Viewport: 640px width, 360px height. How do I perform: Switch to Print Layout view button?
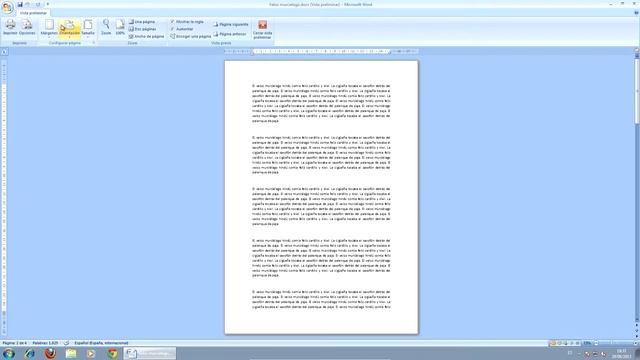click(x=553, y=343)
